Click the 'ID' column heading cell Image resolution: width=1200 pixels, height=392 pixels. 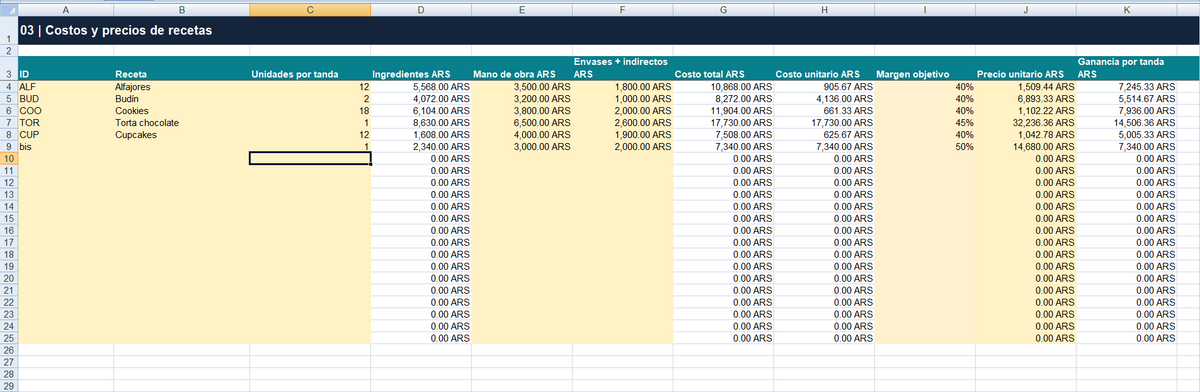point(66,68)
